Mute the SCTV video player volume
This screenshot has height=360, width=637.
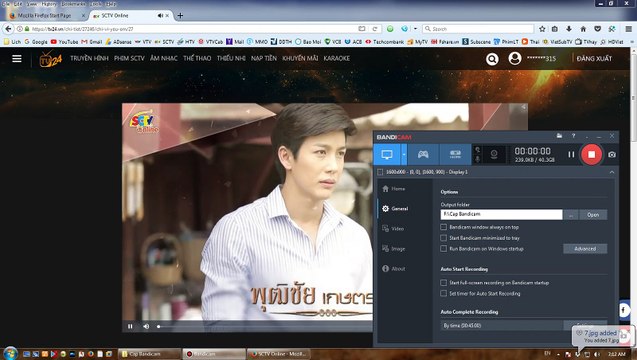click(146, 326)
